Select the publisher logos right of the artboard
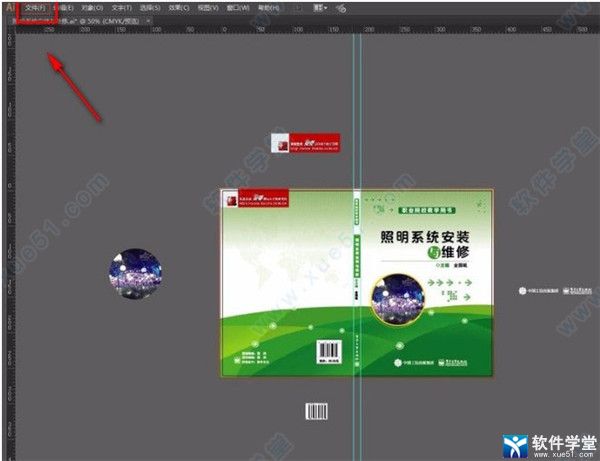 pyautogui.click(x=555, y=291)
